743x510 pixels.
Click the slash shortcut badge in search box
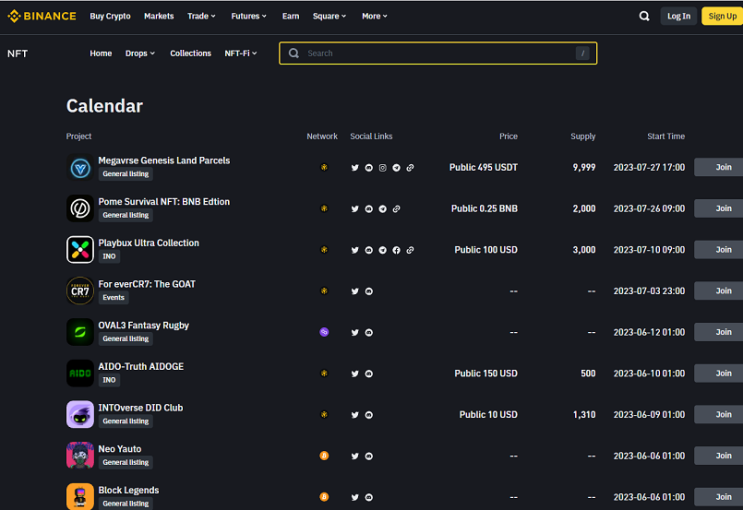[x=582, y=53]
